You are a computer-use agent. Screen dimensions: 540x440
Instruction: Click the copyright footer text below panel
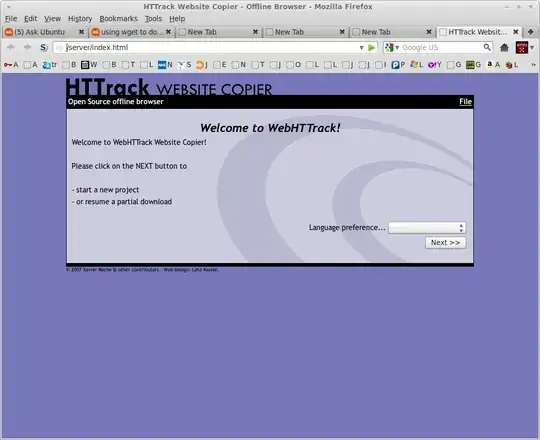[x=142, y=270]
